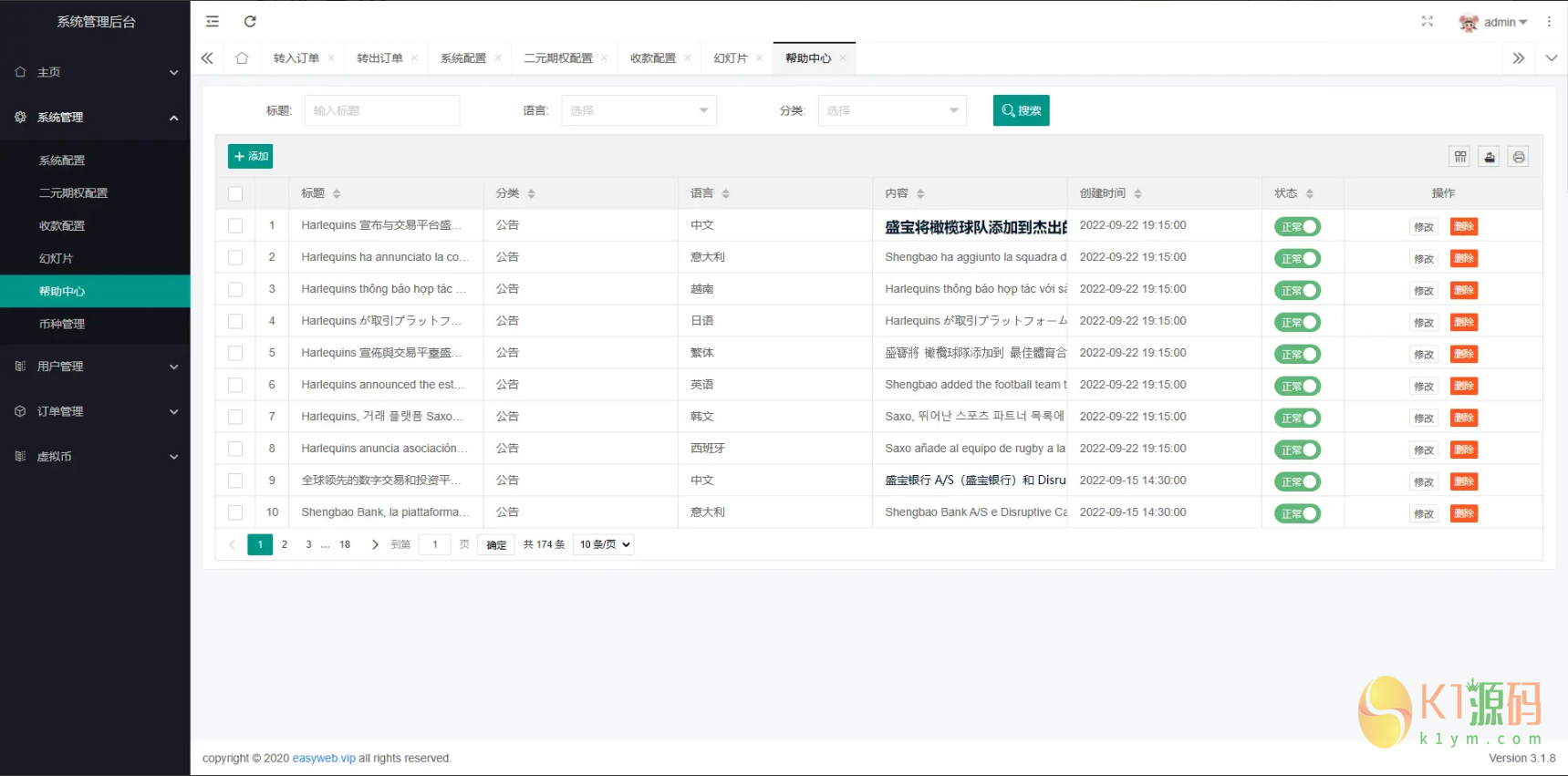Screen dimensions: 1568x776
Task: Click the refresh page icon
Action: click(x=250, y=21)
